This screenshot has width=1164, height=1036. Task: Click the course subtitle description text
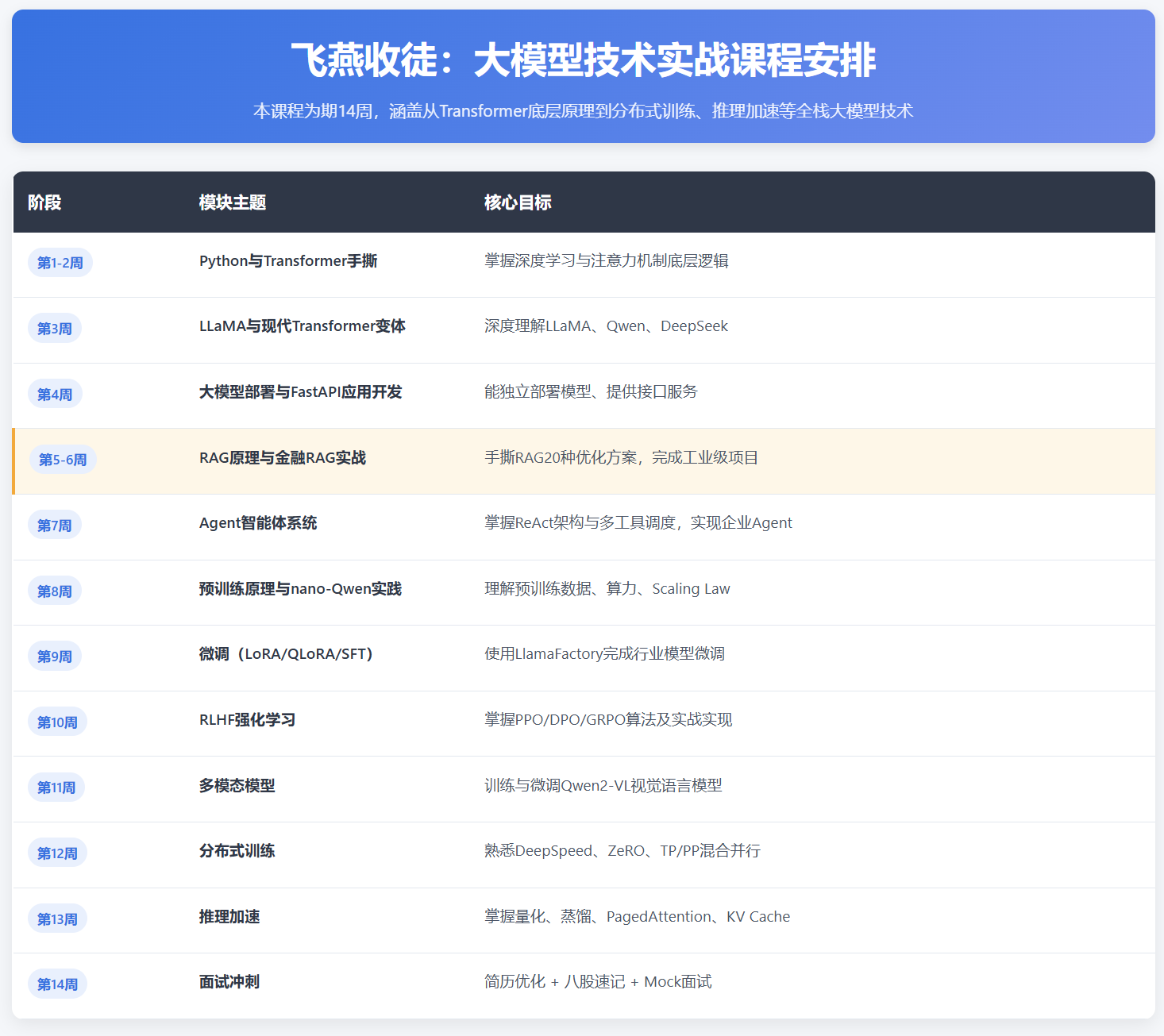[583, 111]
